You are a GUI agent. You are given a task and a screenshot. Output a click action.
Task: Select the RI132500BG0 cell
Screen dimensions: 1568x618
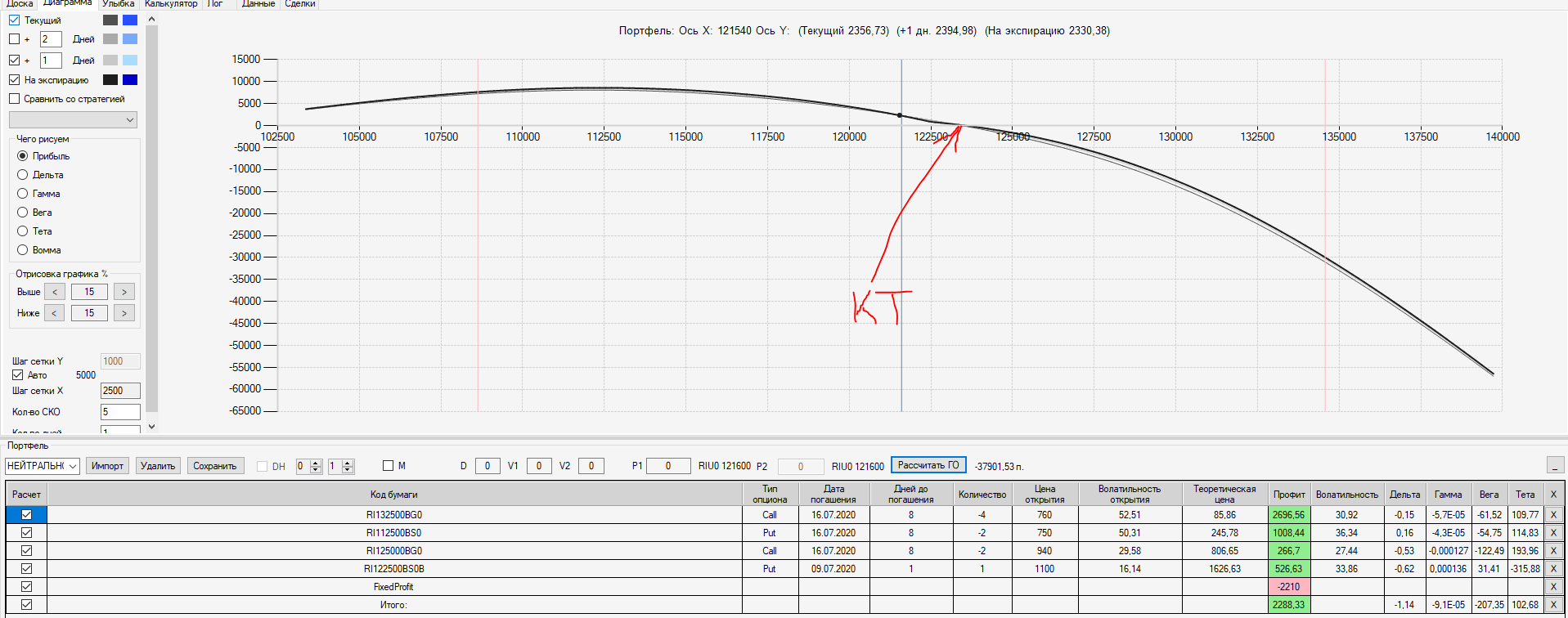tap(394, 515)
